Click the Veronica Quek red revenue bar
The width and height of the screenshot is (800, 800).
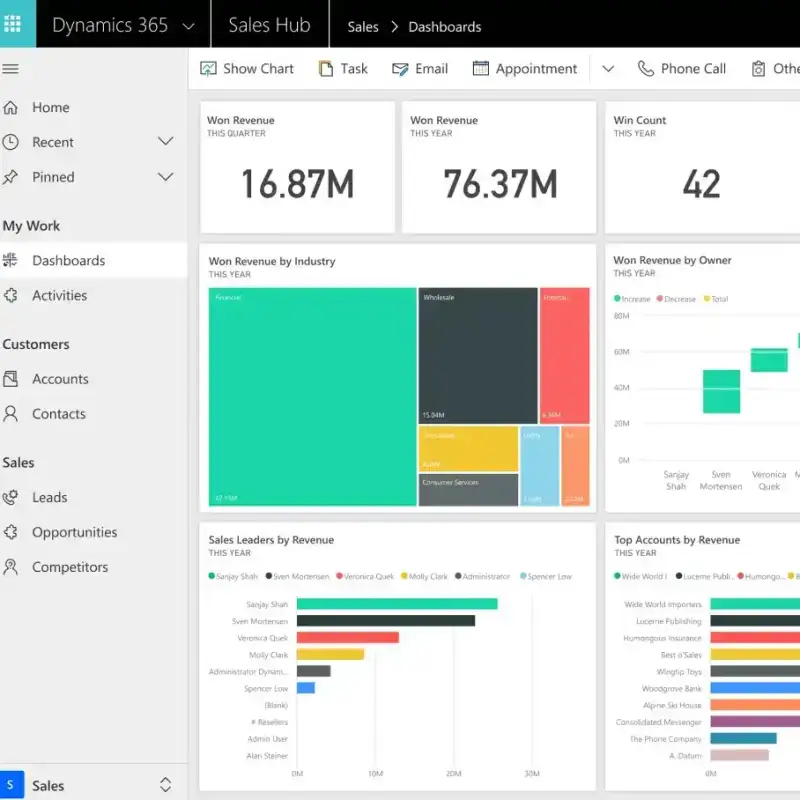[347, 638]
